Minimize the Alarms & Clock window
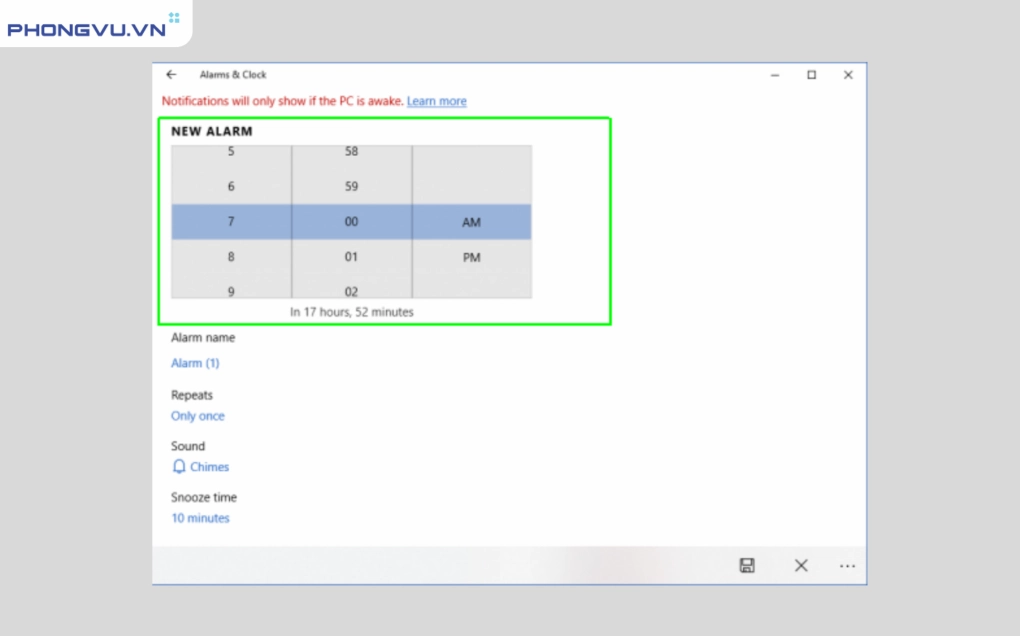The height and width of the screenshot is (636, 1020). (x=775, y=75)
